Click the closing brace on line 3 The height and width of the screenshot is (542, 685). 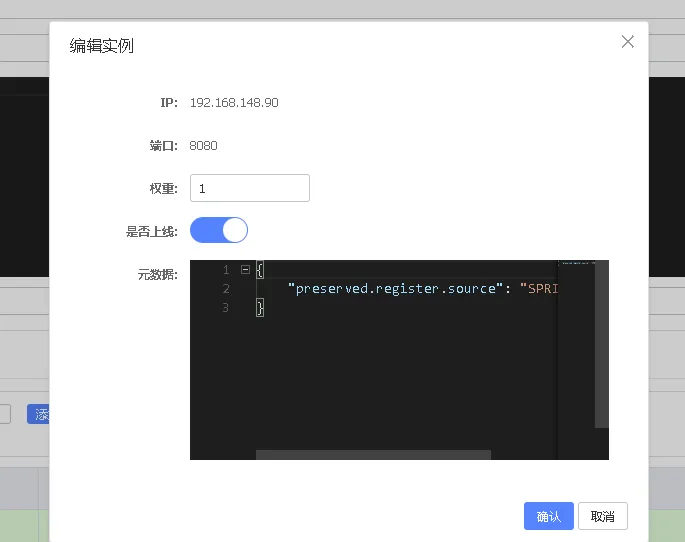tap(260, 308)
